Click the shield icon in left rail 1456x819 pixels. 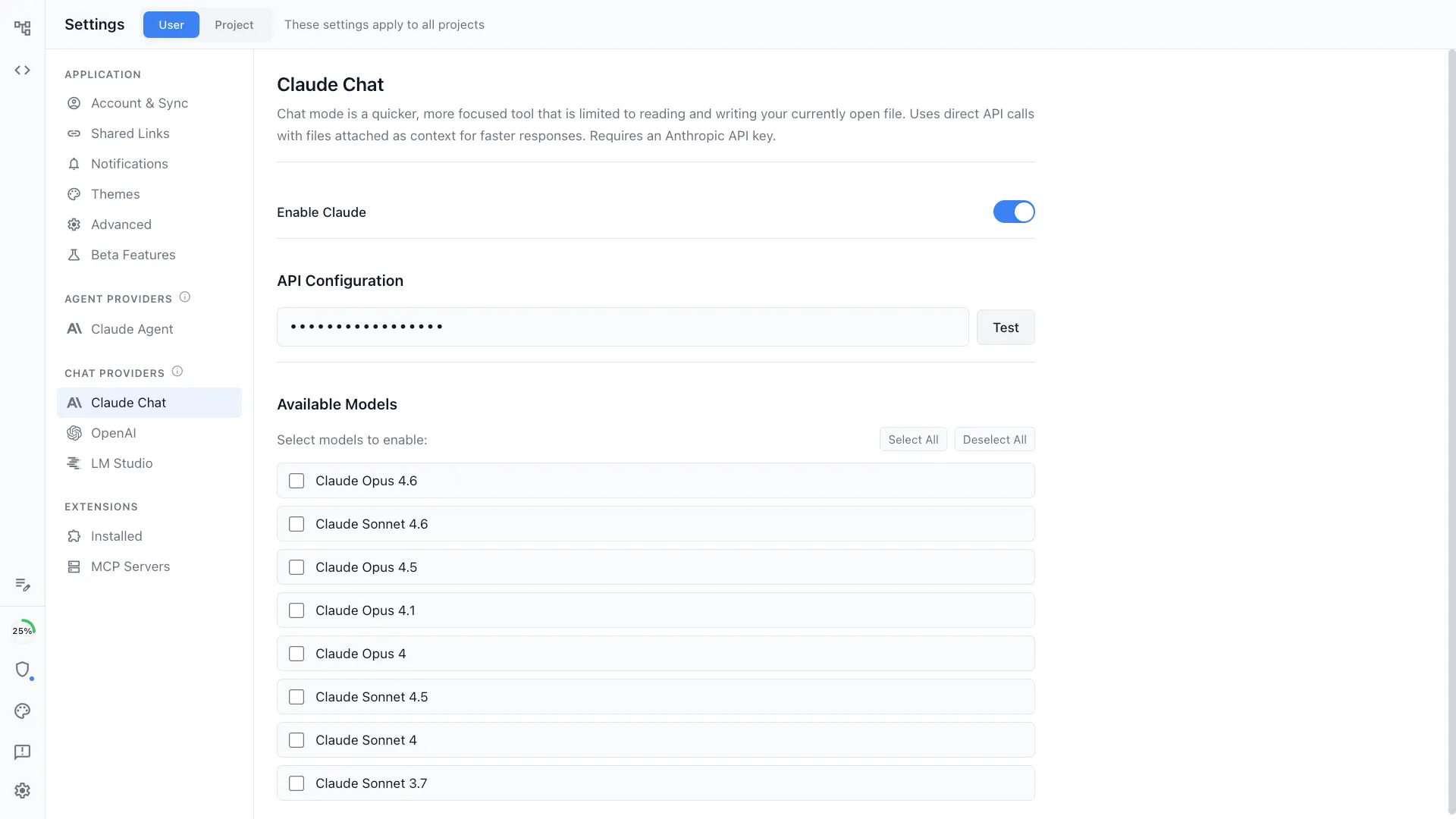tap(23, 670)
